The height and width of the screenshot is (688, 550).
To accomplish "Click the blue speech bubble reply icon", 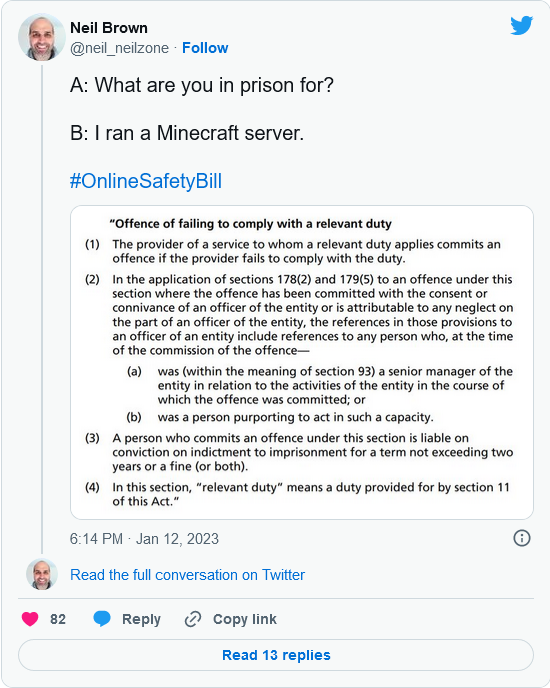I will point(102,619).
